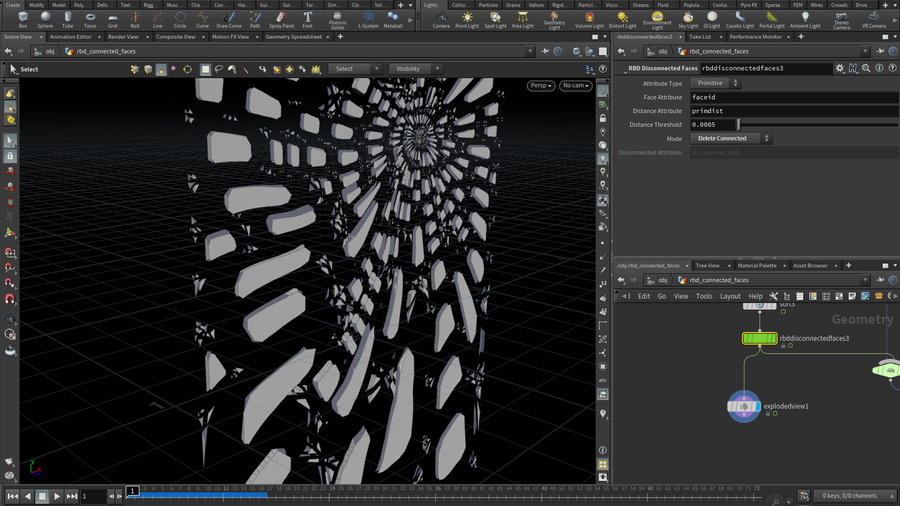This screenshot has height=506, width=900.
Task: Open the Persp viewport dropdown
Action: click(541, 86)
